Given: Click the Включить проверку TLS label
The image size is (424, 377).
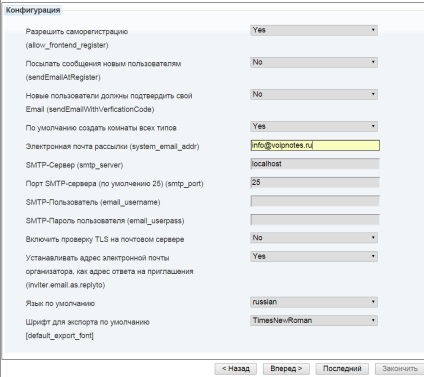Looking at the screenshot, I should [x=105, y=239].
